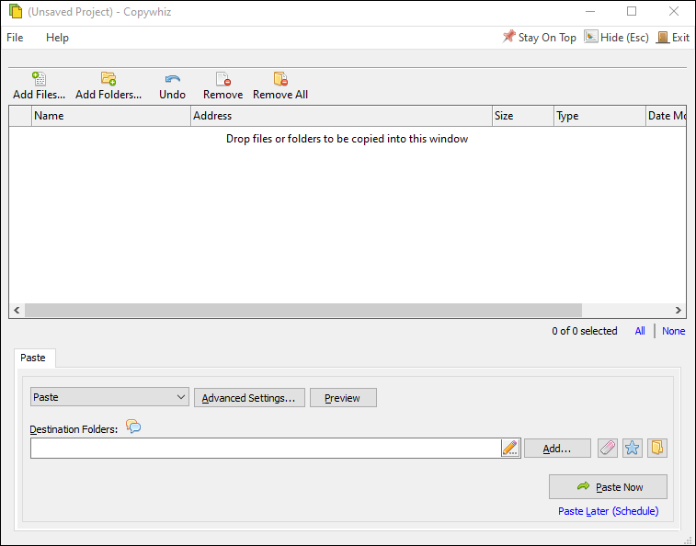Pin window with Stay On Top
This screenshot has height=546, width=696.
(539, 37)
